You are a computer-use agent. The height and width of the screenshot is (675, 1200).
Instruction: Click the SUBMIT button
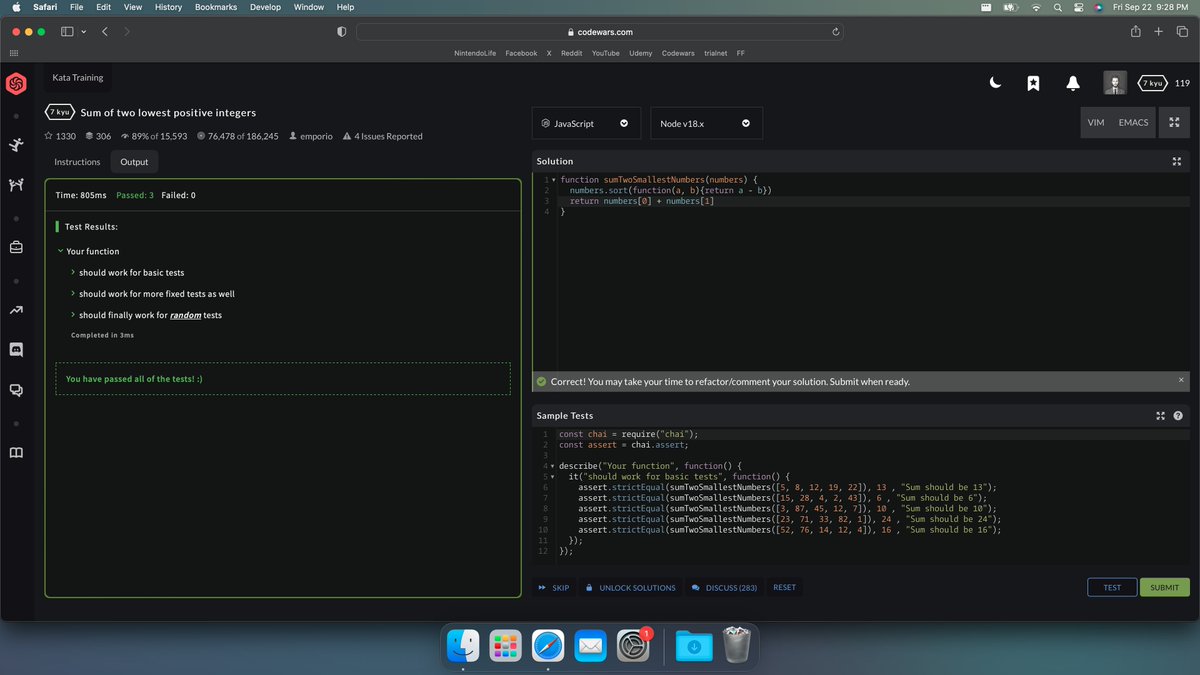click(x=1165, y=588)
